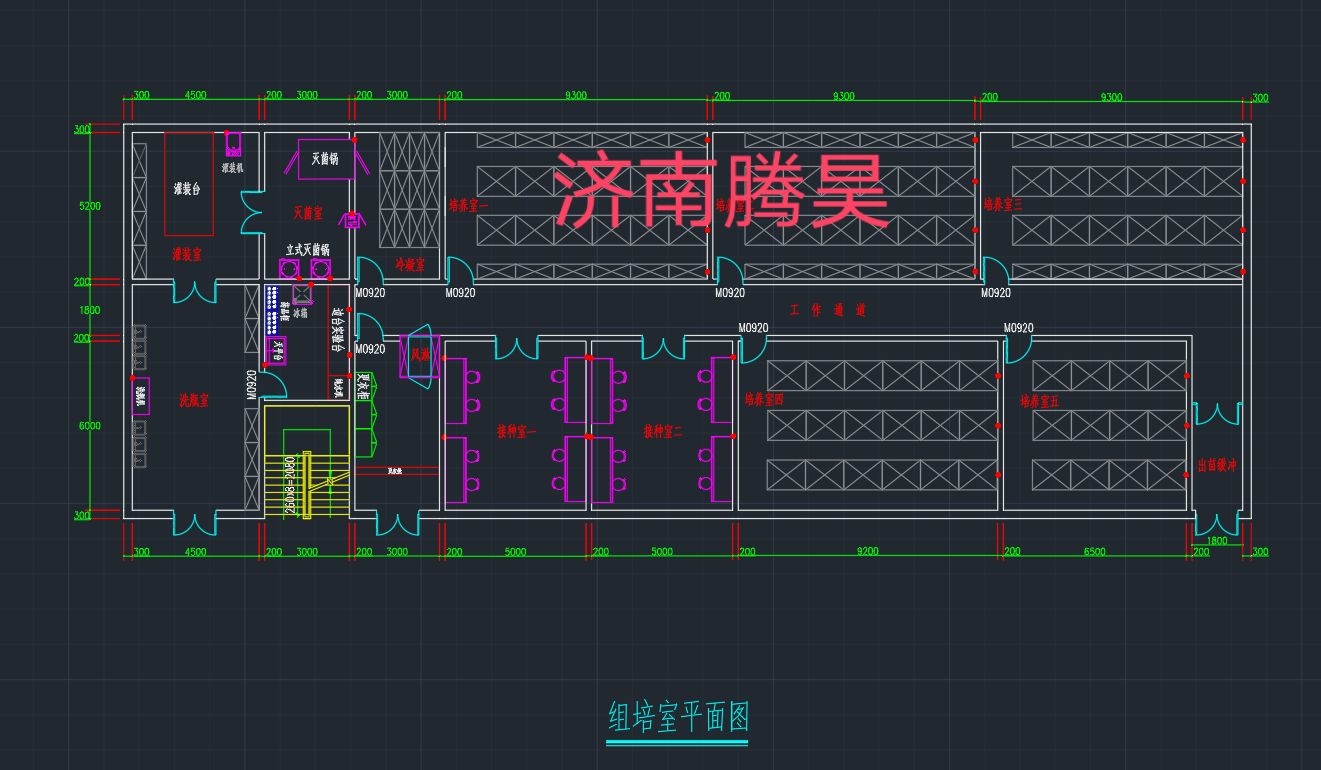Select the M0920 tag above 培养室四
The image size is (1321, 770).
pos(753,328)
